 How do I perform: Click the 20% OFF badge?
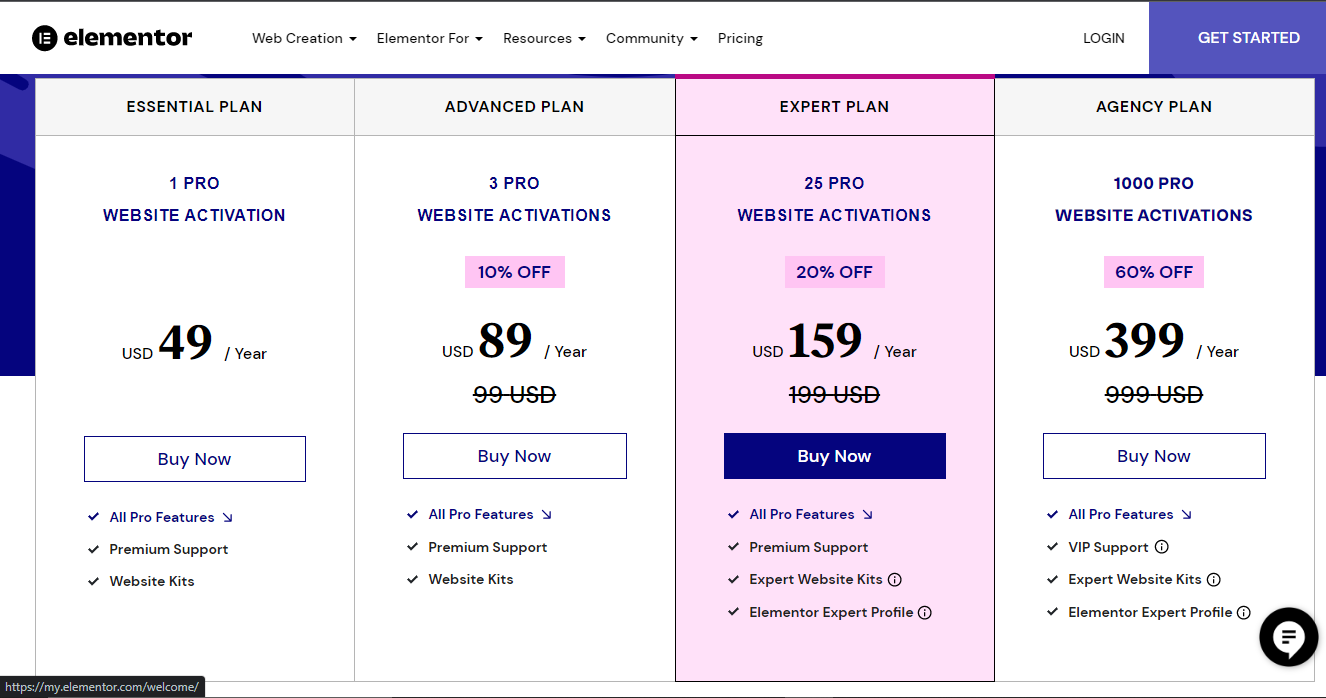click(x=835, y=272)
